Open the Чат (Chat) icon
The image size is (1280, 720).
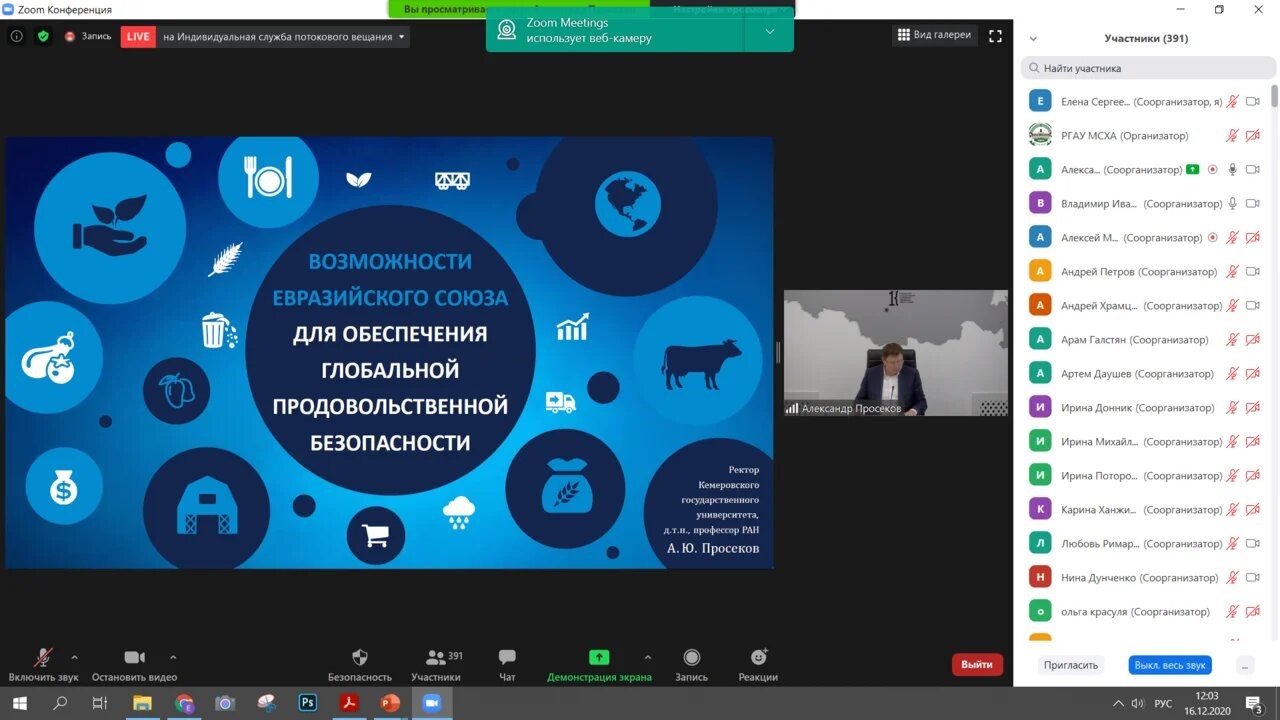point(507,658)
